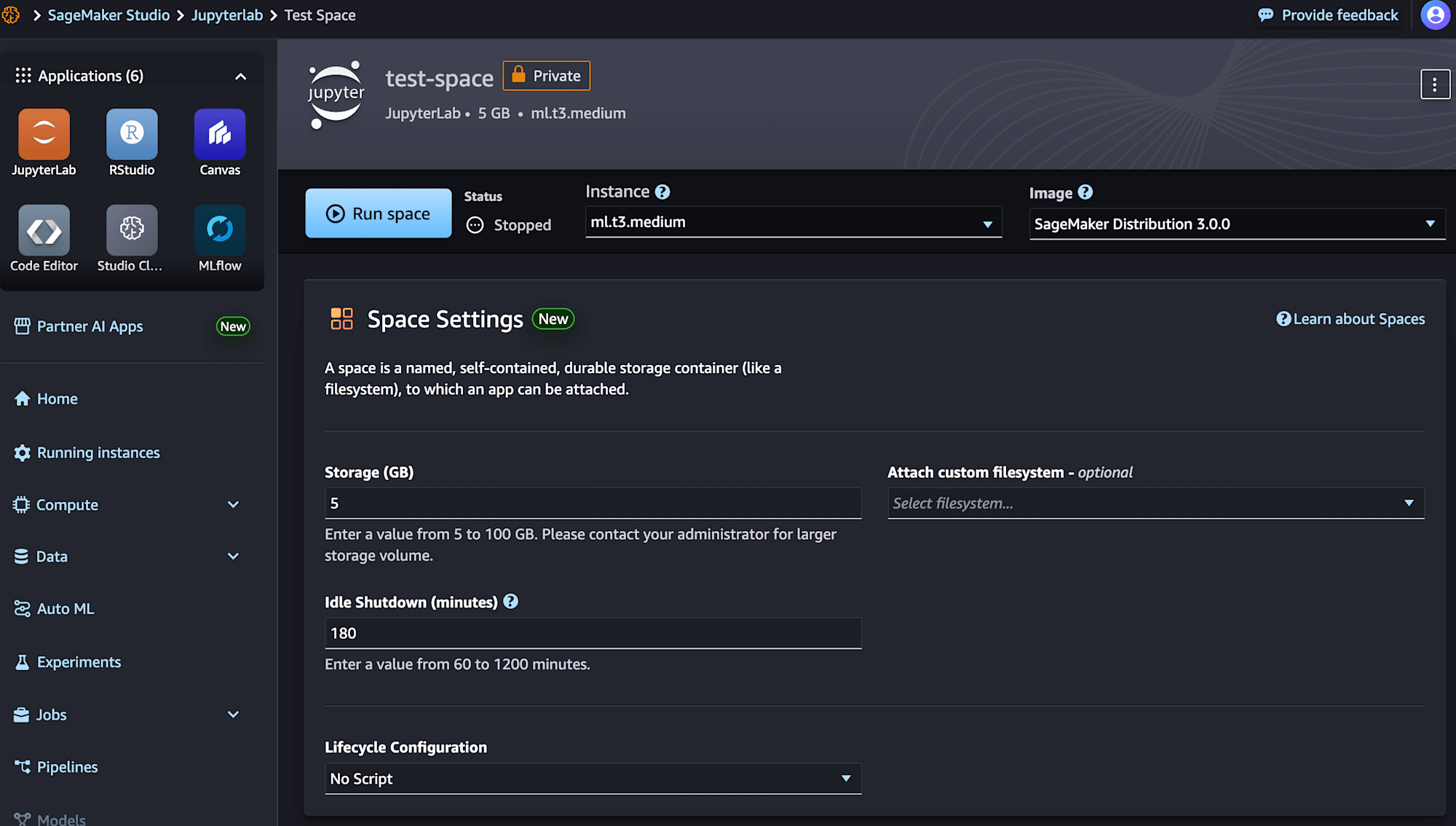Click the 'Enter a value from 60 to 1200 minutes' hint
Screen dimensions: 1456x826
pyautogui.click(x=457, y=664)
